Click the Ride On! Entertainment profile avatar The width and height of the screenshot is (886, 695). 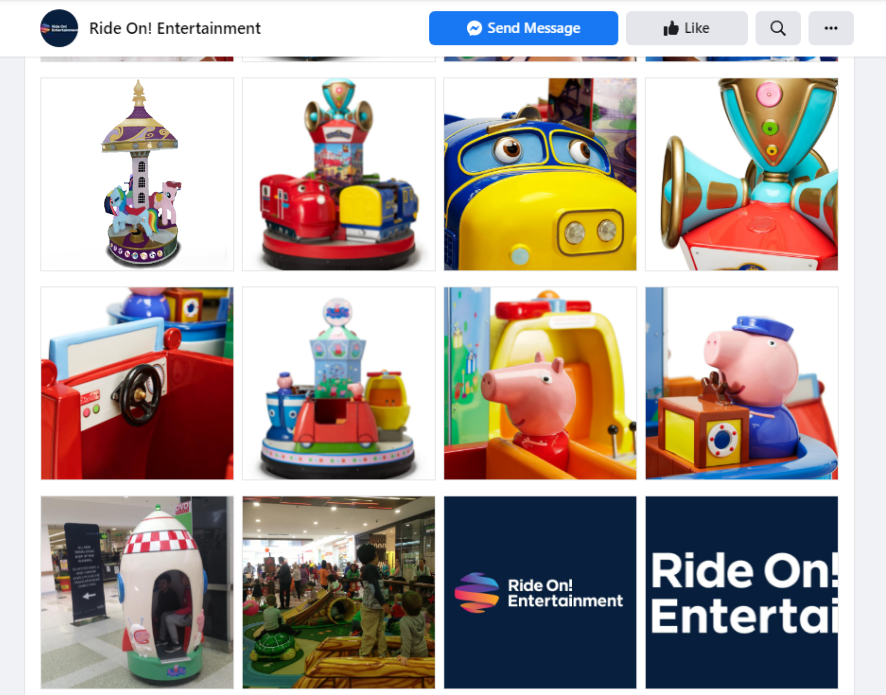pyautogui.click(x=59, y=28)
